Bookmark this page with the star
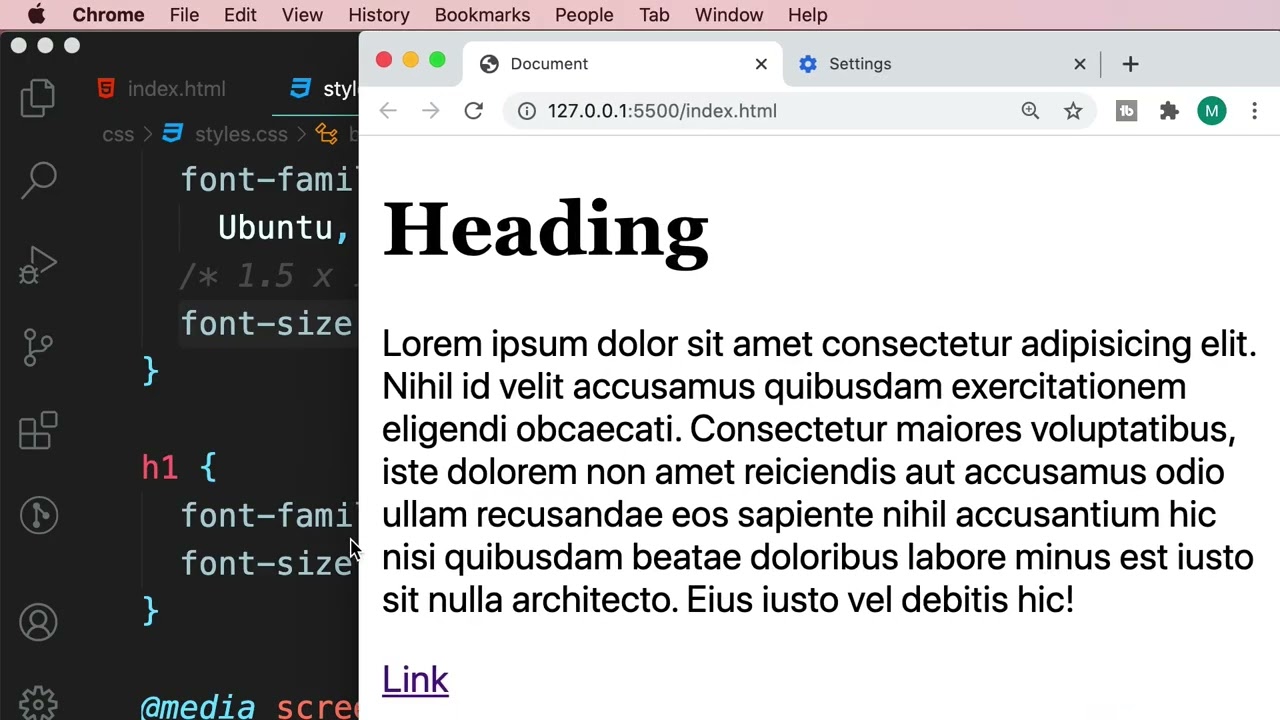 (x=1073, y=111)
